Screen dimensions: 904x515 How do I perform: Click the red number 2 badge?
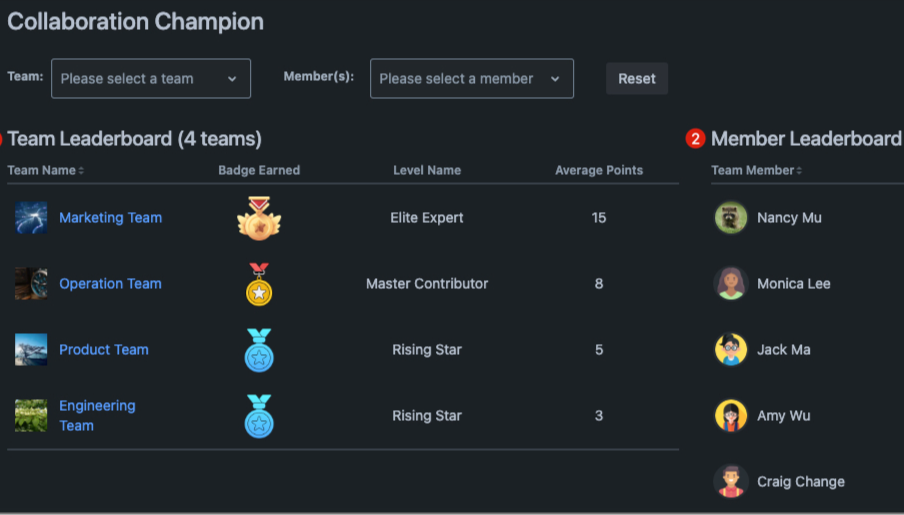[696, 139]
